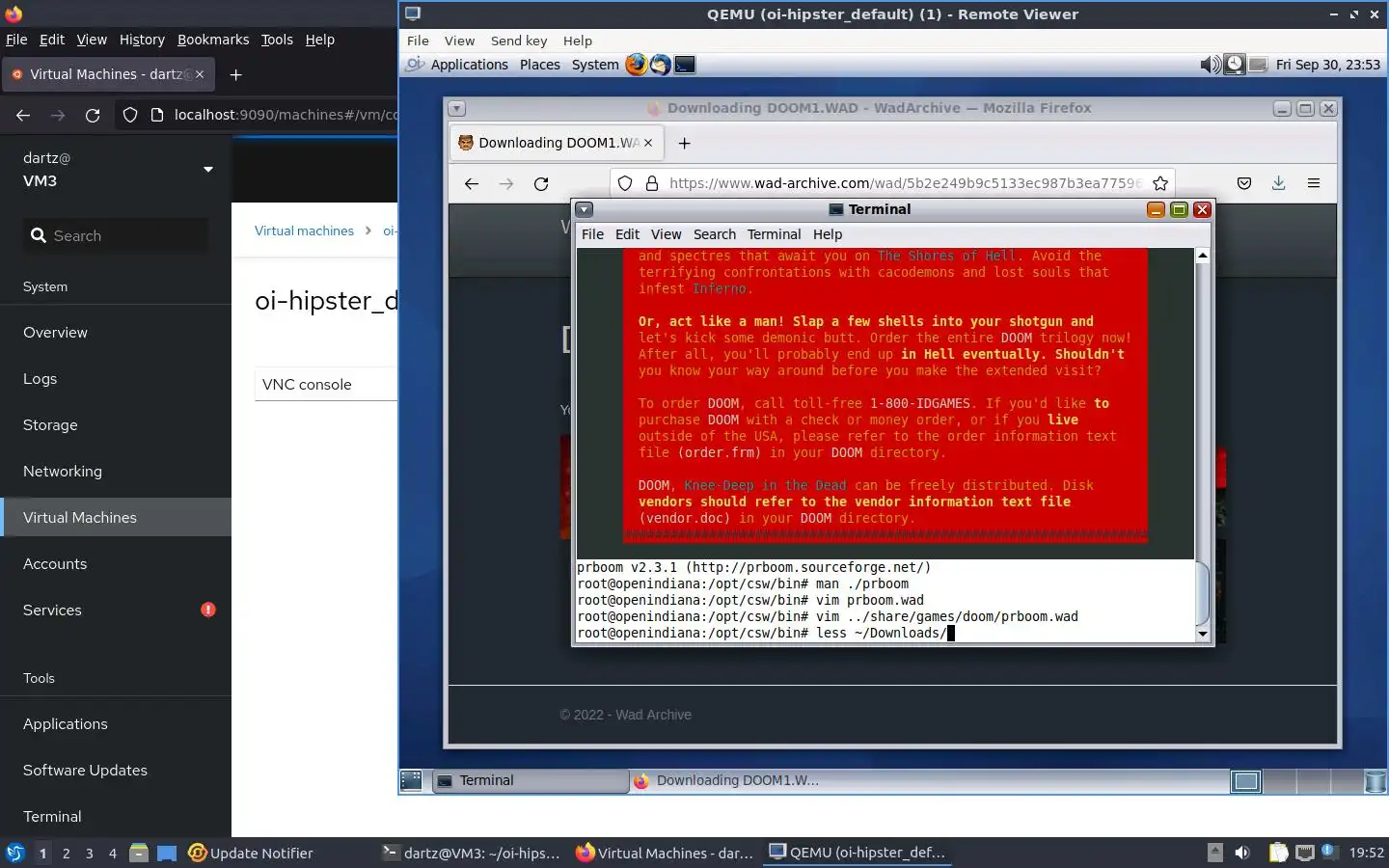Open Terminal's Search menu
This screenshot has width=1389, height=868.
pos(714,234)
